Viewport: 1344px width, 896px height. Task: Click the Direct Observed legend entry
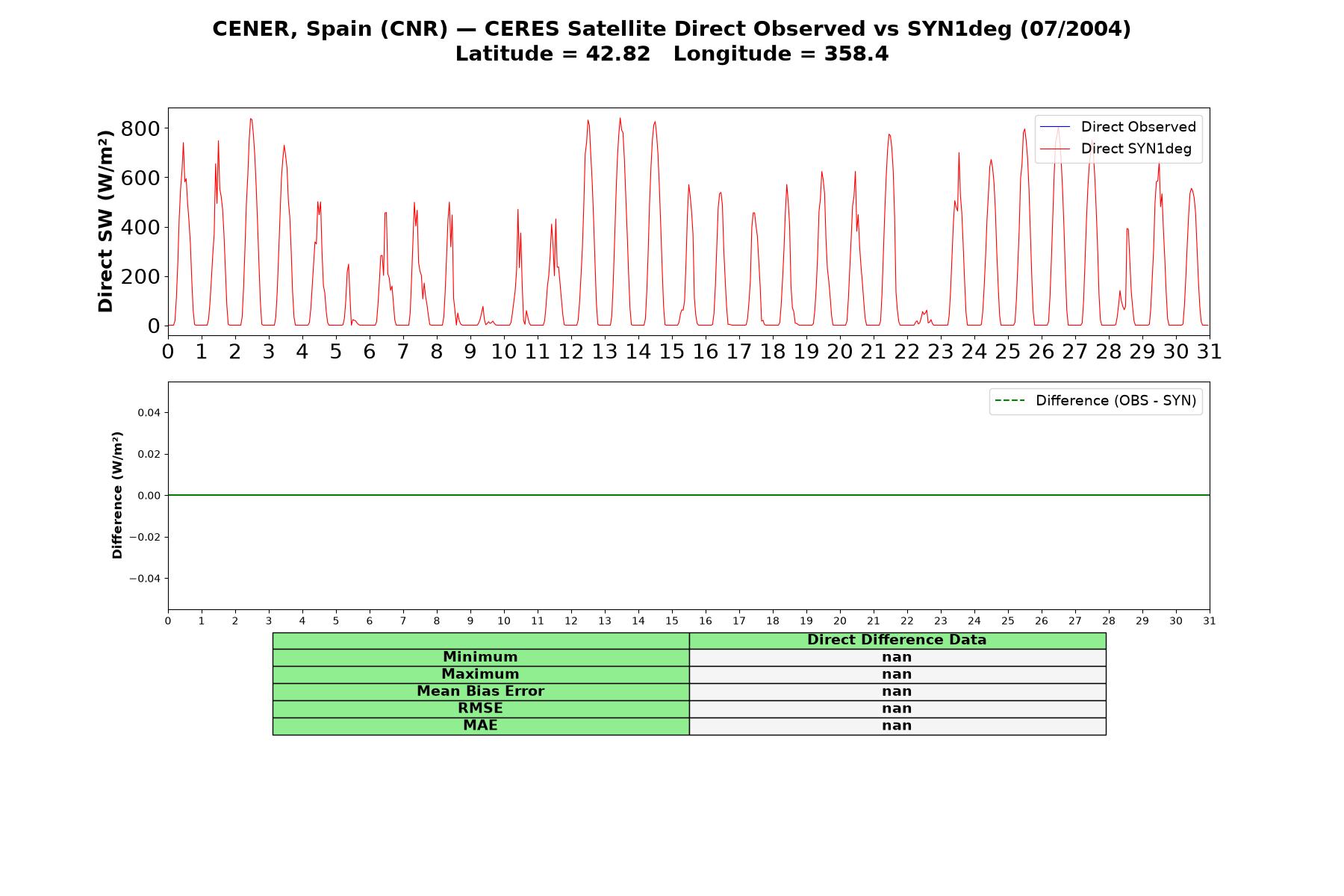(x=1118, y=127)
